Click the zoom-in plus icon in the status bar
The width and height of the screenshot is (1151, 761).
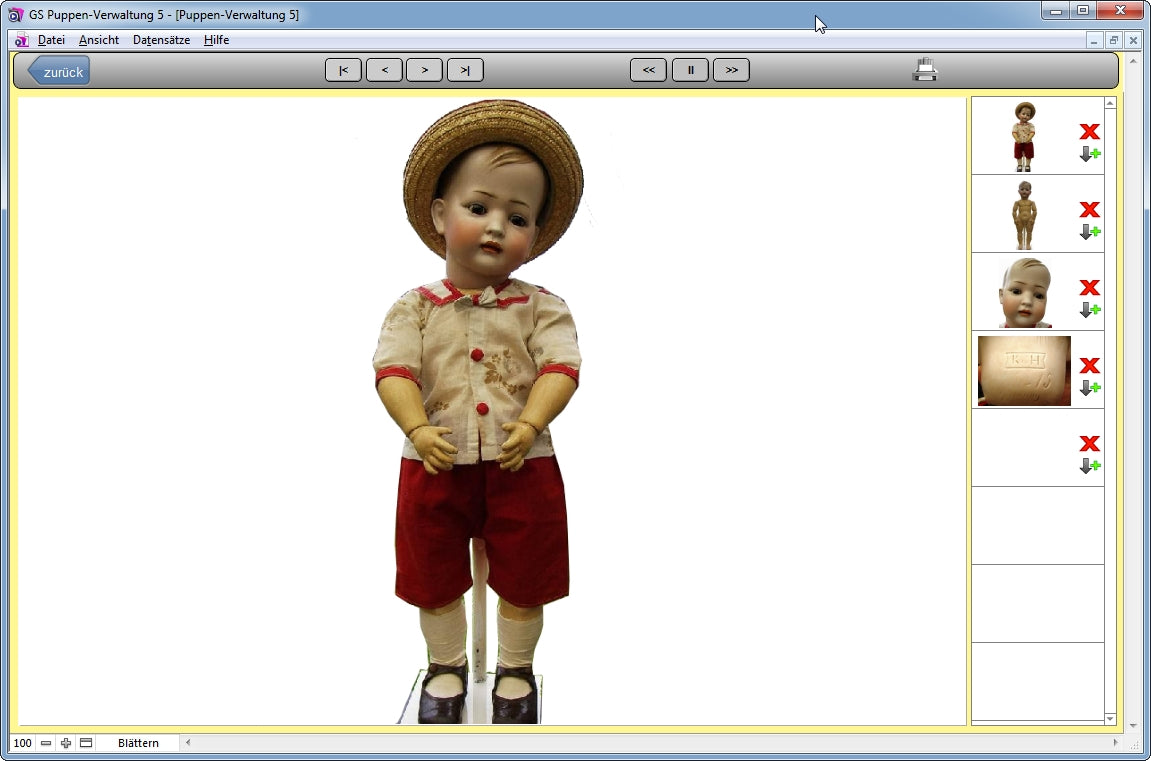tap(66, 743)
